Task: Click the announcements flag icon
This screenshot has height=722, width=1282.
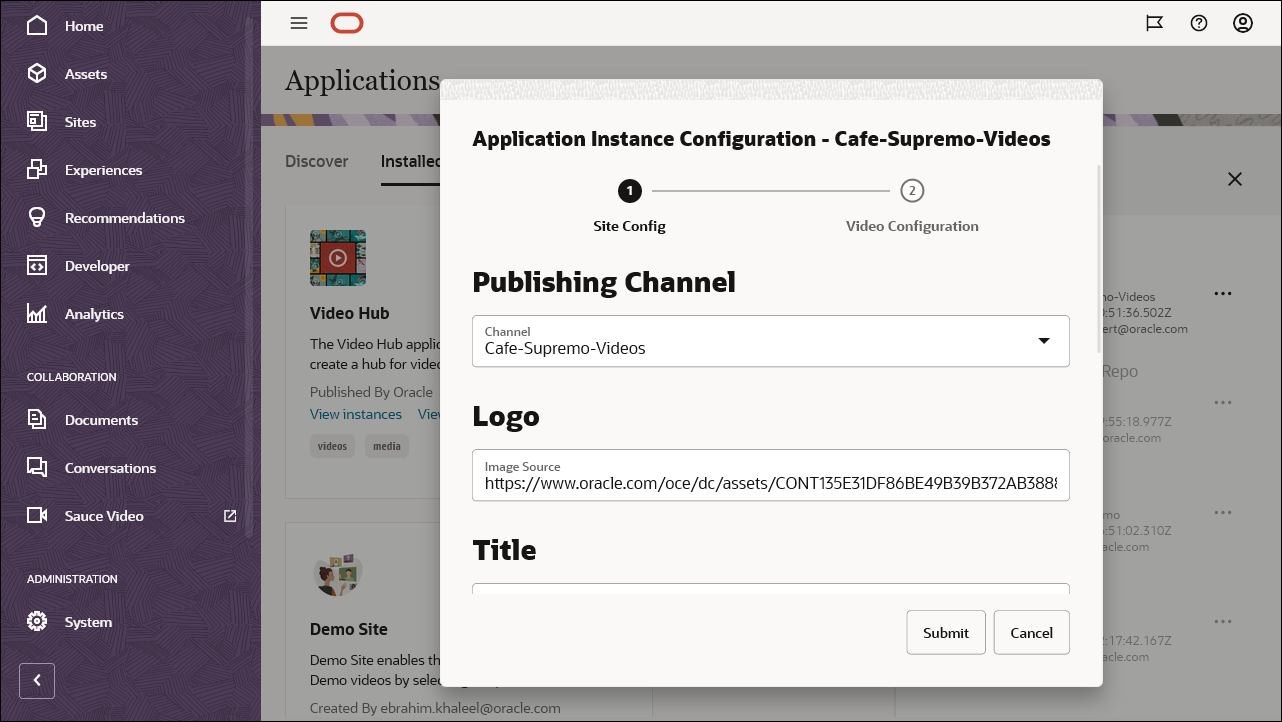Action: click(1155, 22)
